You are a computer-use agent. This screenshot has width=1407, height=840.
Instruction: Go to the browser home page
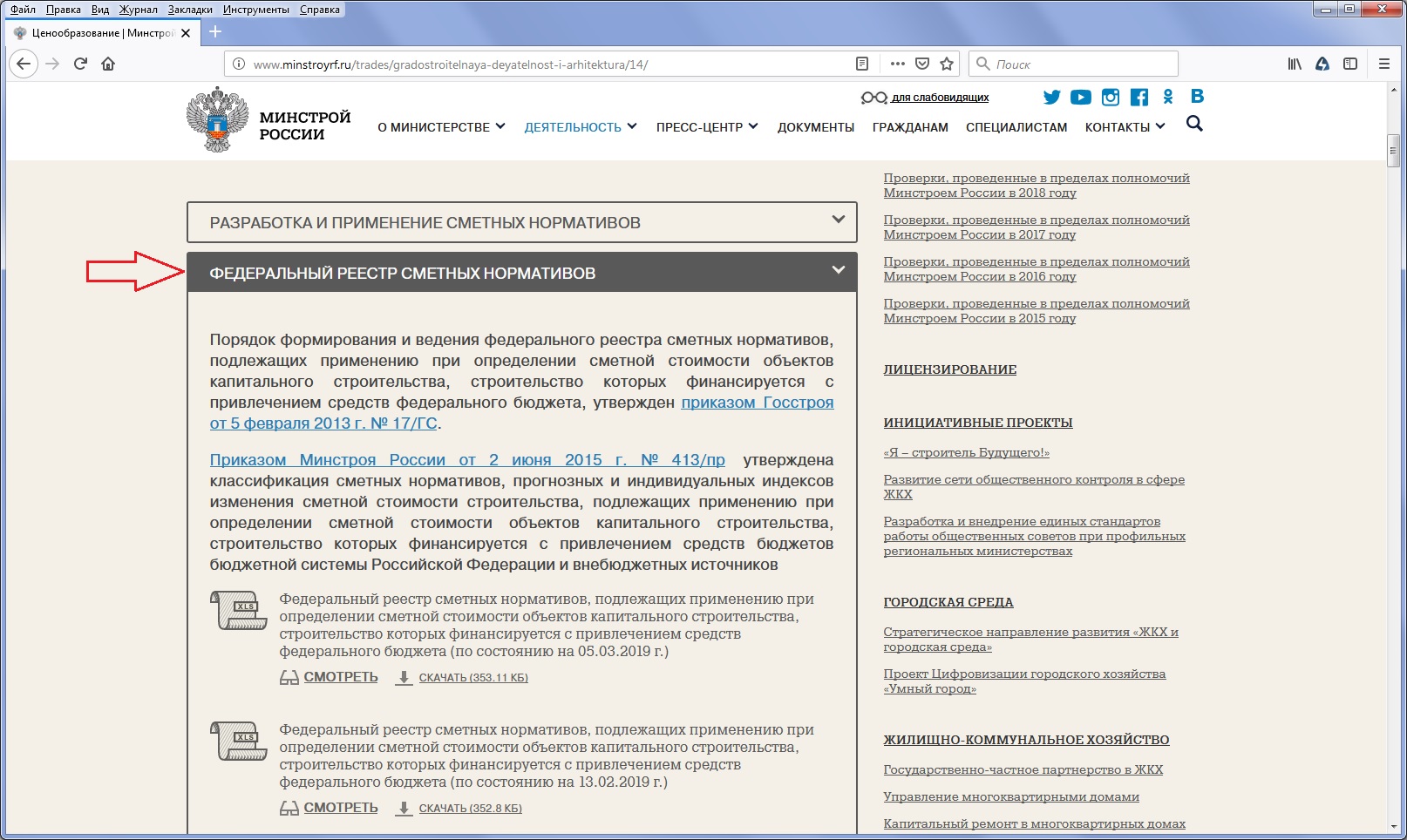coord(108,64)
